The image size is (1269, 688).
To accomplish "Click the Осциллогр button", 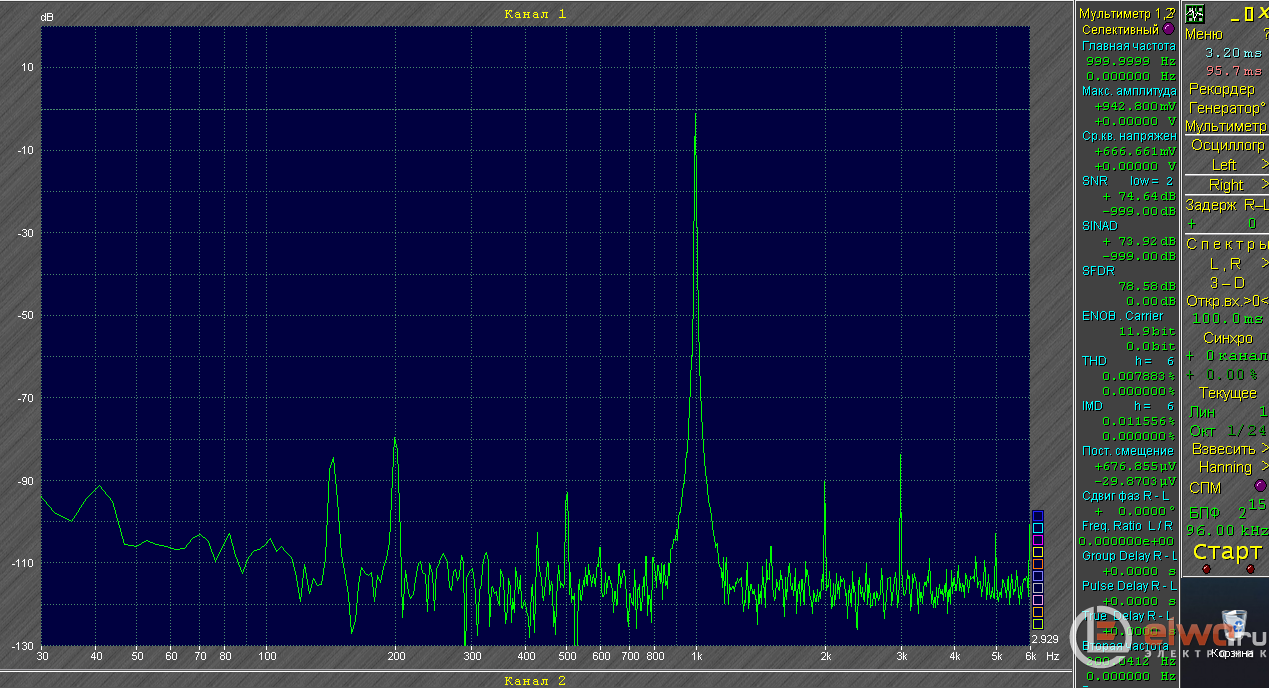I will pos(1227,146).
